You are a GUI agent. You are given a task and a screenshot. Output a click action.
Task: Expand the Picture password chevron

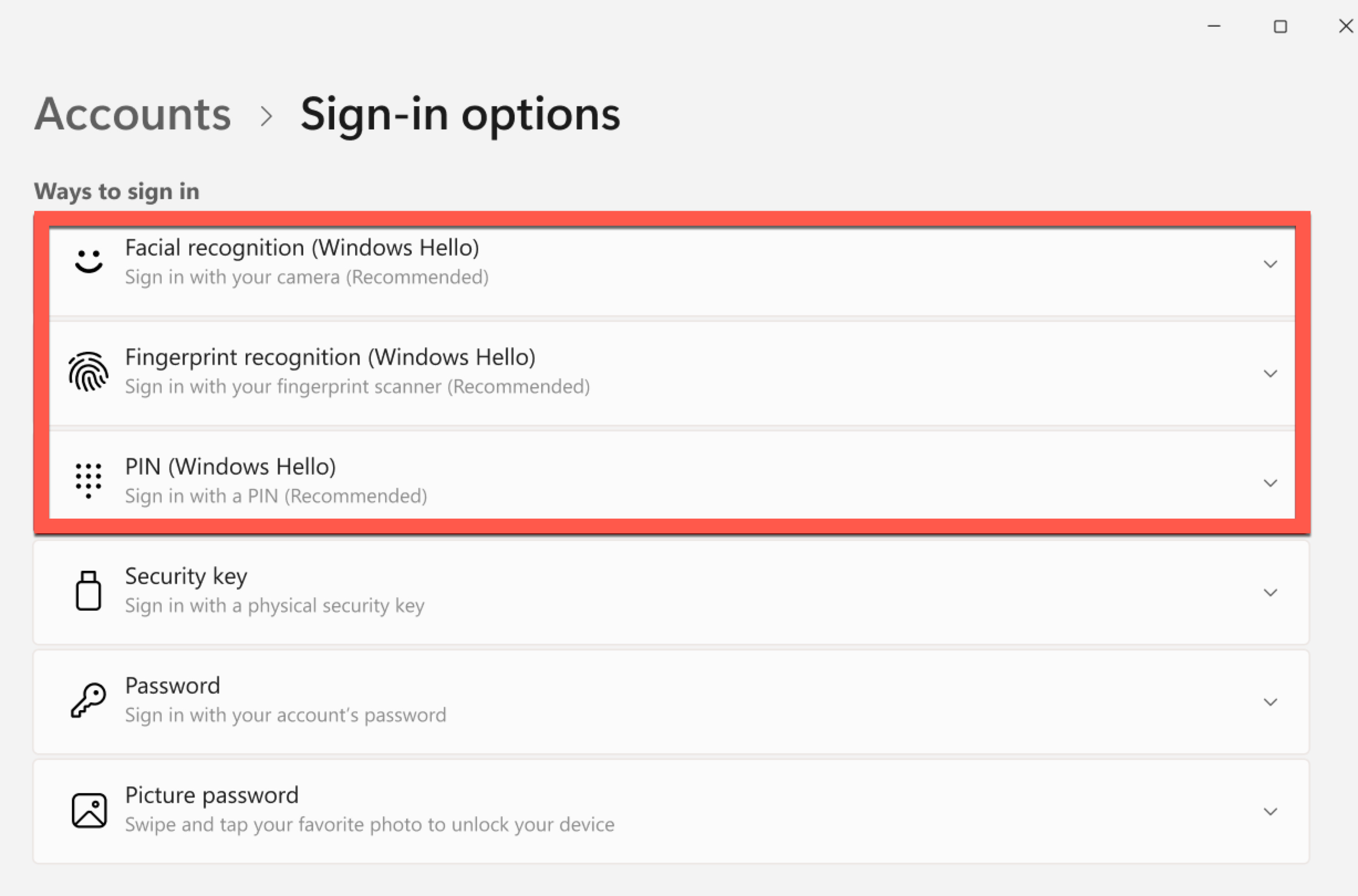point(1270,811)
